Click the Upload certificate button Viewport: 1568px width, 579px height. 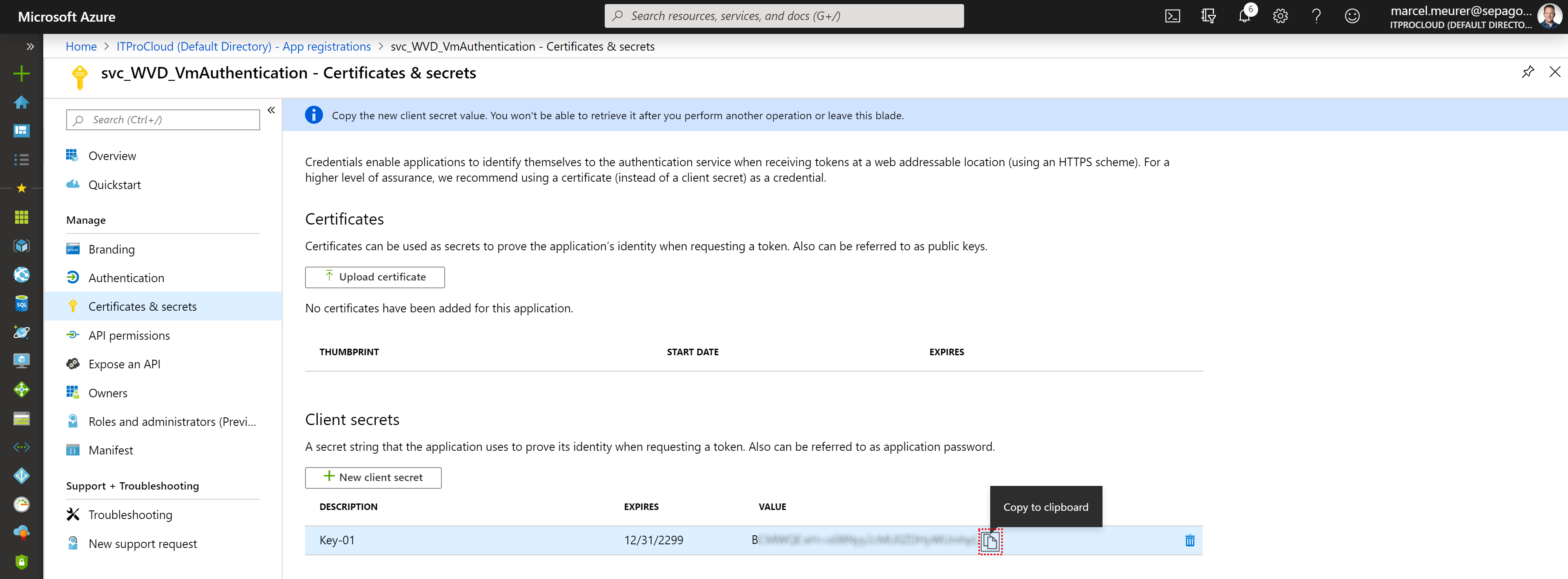tap(375, 277)
